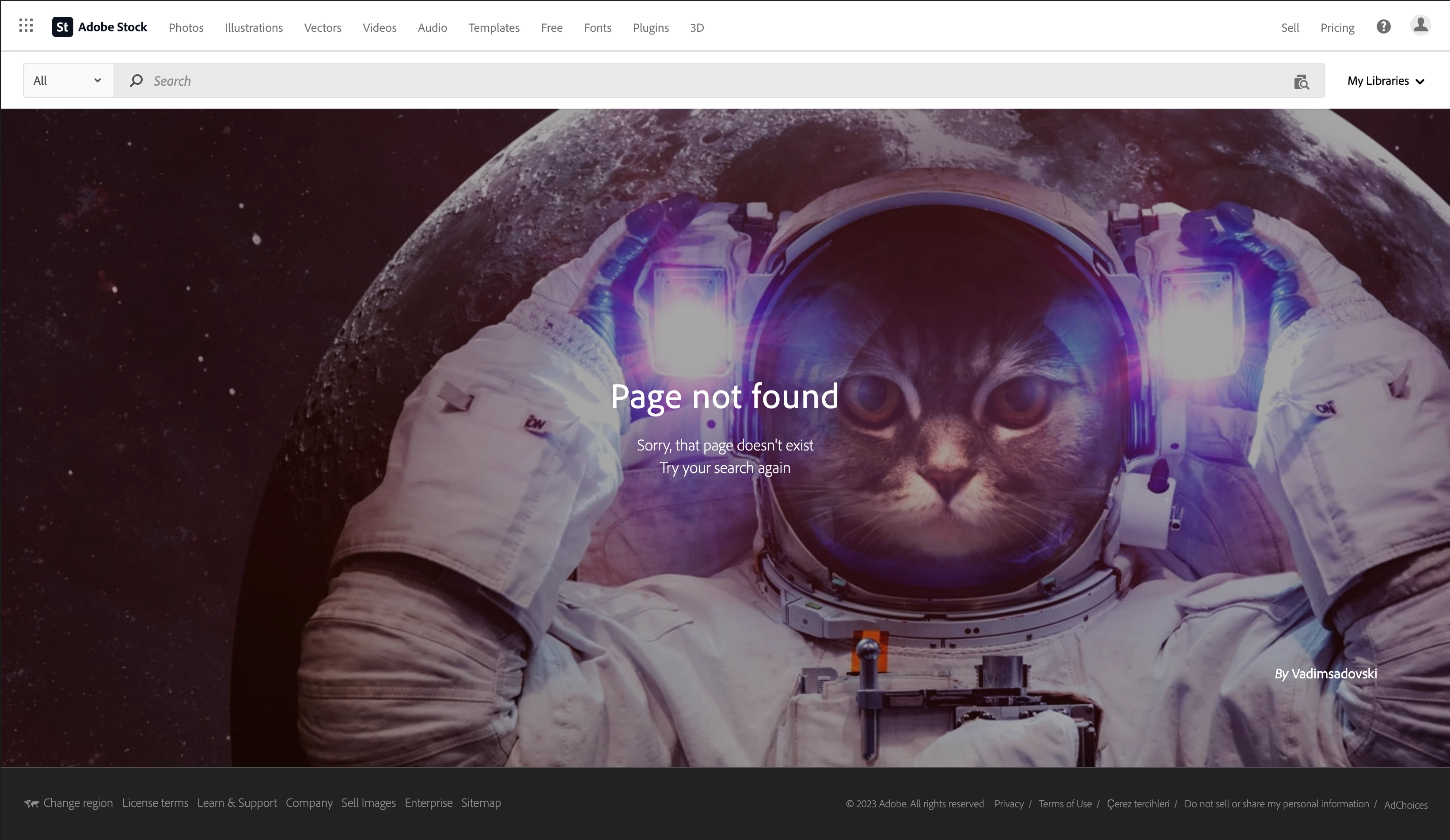Open the Templates navigation menu
The width and height of the screenshot is (1450, 840).
[x=493, y=28]
